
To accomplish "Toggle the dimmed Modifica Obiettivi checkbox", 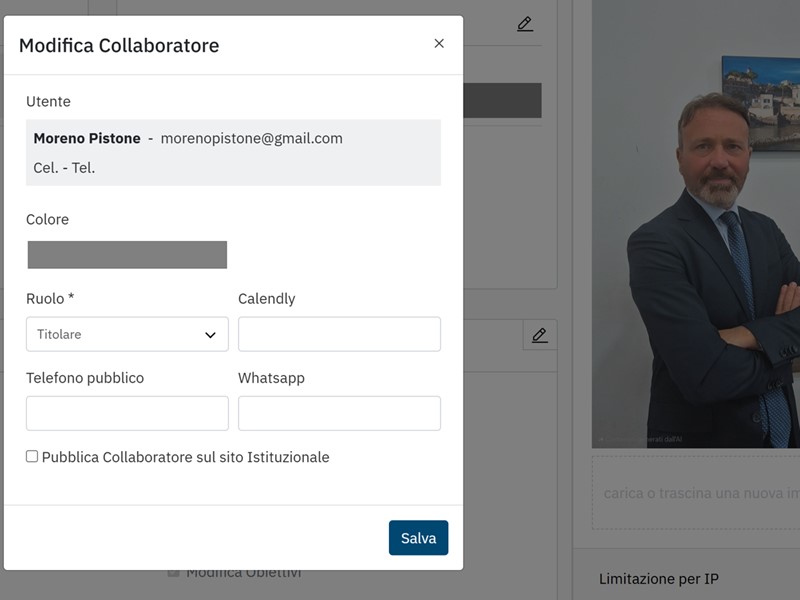I will [x=173, y=573].
